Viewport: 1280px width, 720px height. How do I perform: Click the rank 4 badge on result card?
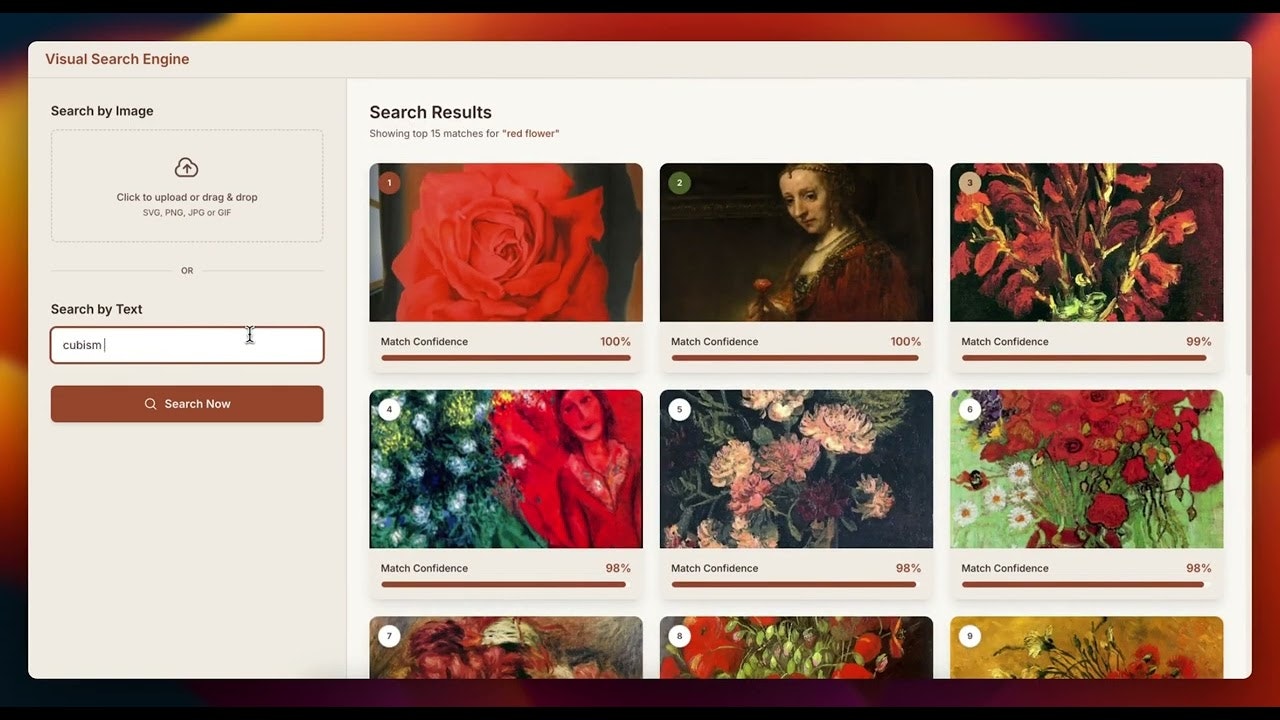pos(389,409)
